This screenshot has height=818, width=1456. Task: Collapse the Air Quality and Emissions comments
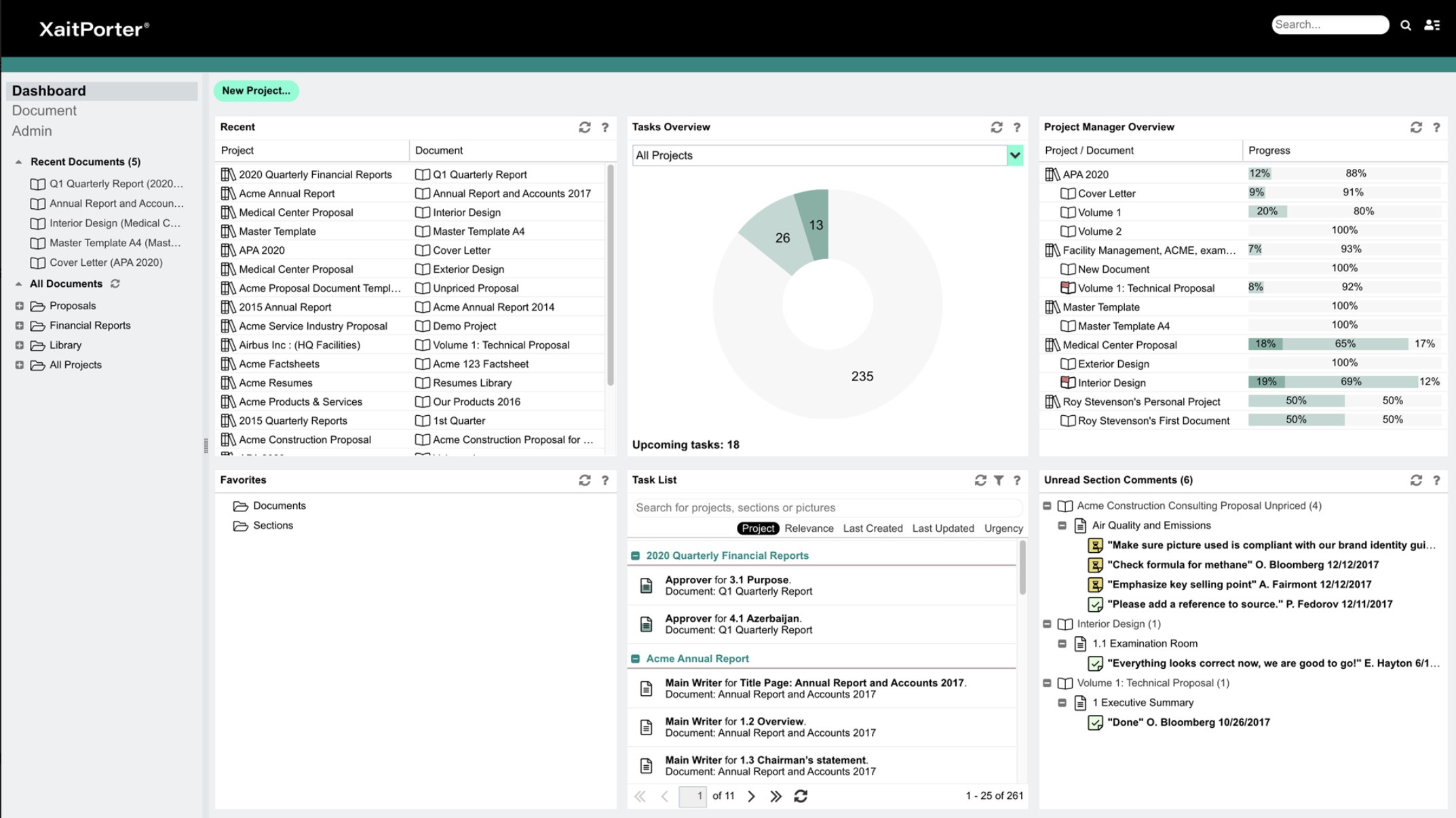(x=1062, y=524)
